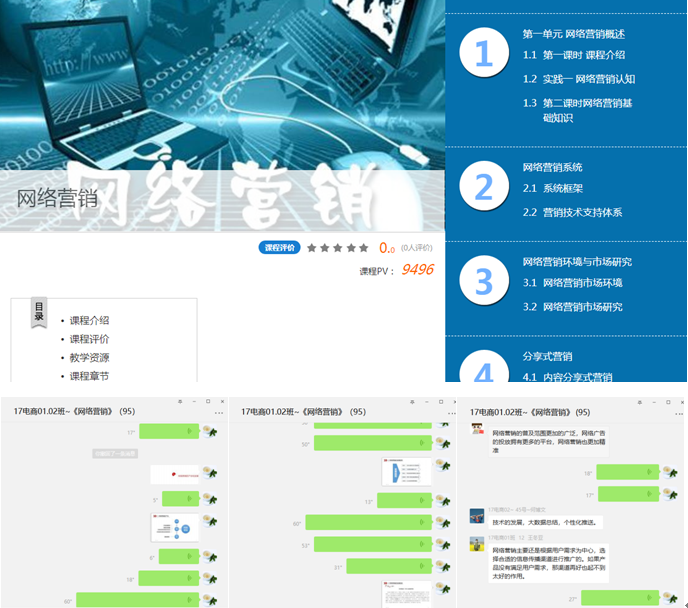Click avatar beside '技术的发展，大数据总结' message
This screenshot has height=608, width=688.
click(477, 516)
